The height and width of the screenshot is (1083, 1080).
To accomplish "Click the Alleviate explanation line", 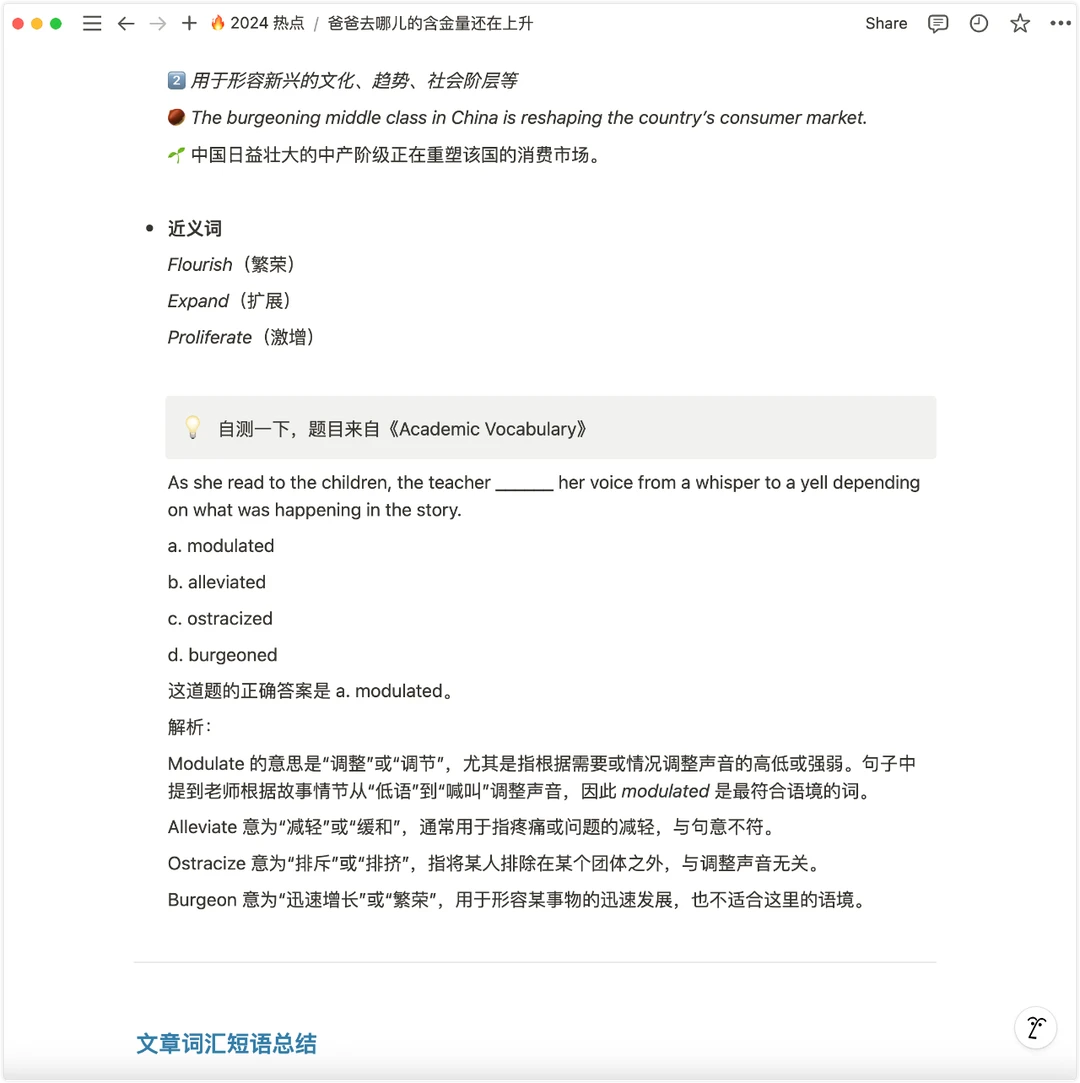I will [474, 827].
